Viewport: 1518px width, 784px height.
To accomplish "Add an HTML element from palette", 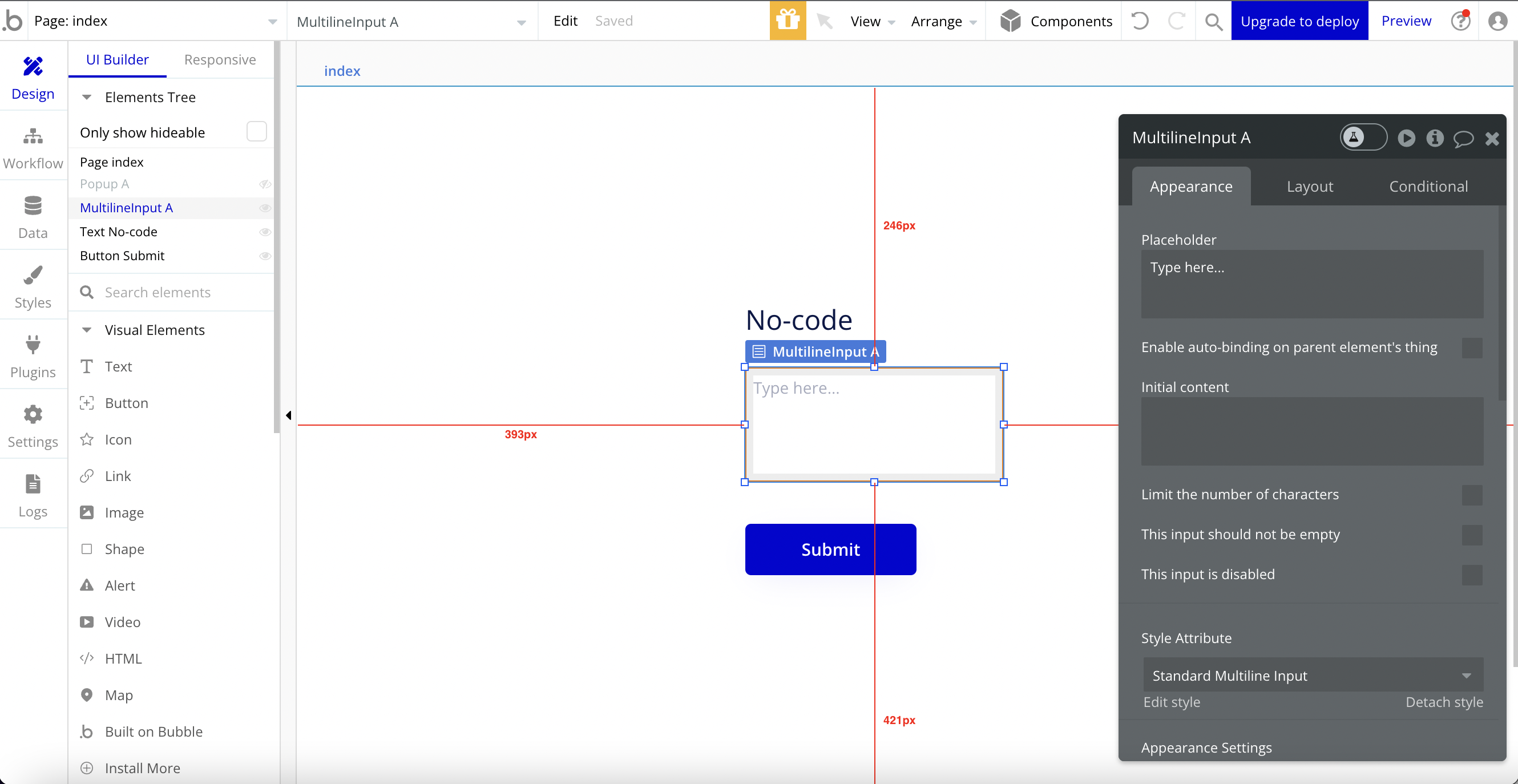I will (x=123, y=658).
